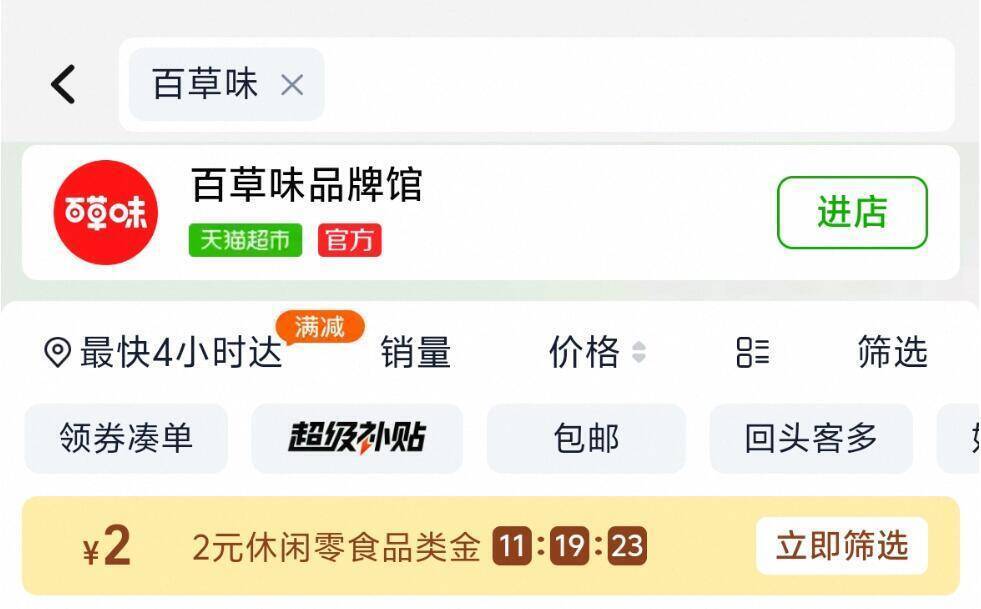This screenshot has width=981, height=609.
Task: Open the 百草味品牌馆 store title
Action: [306, 185]
